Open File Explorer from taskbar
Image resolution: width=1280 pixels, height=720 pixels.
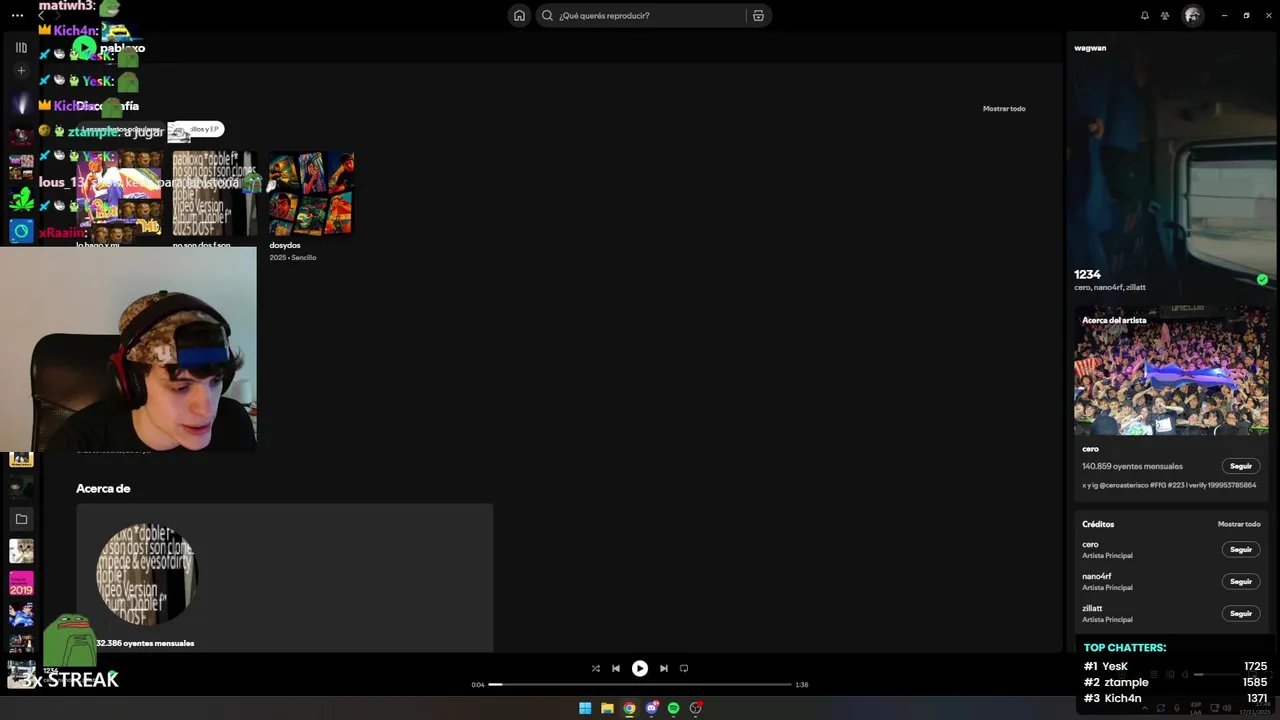tap(607, 708)
